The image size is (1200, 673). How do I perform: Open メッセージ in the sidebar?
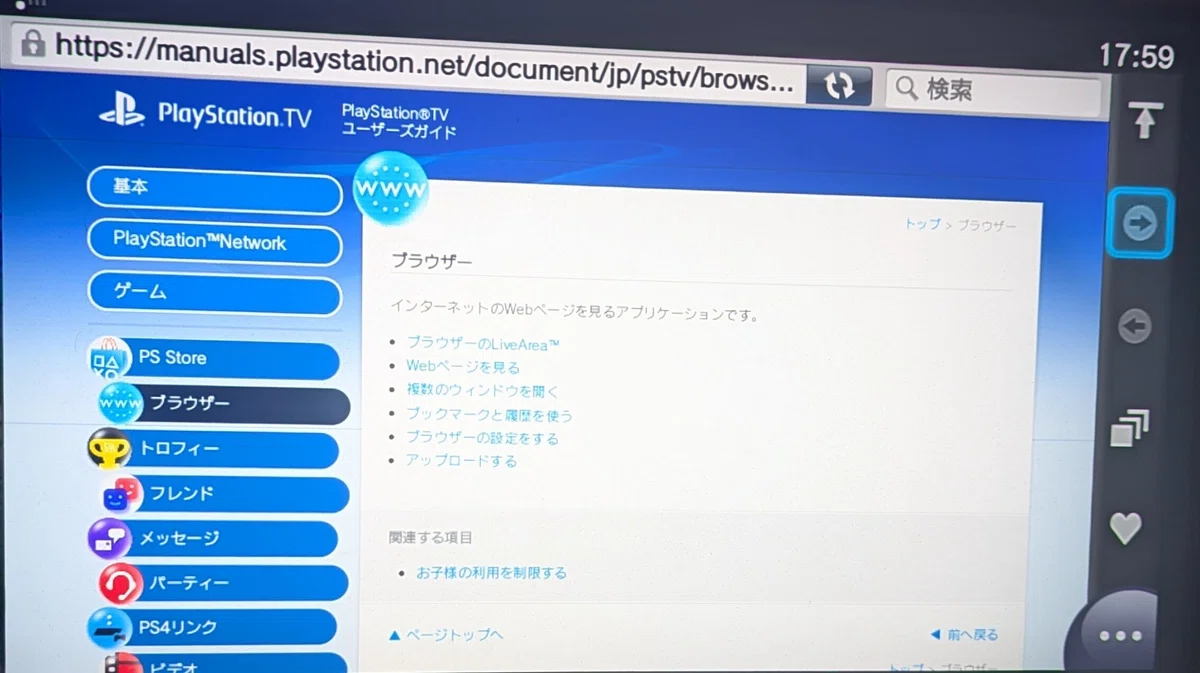(213, 538)
